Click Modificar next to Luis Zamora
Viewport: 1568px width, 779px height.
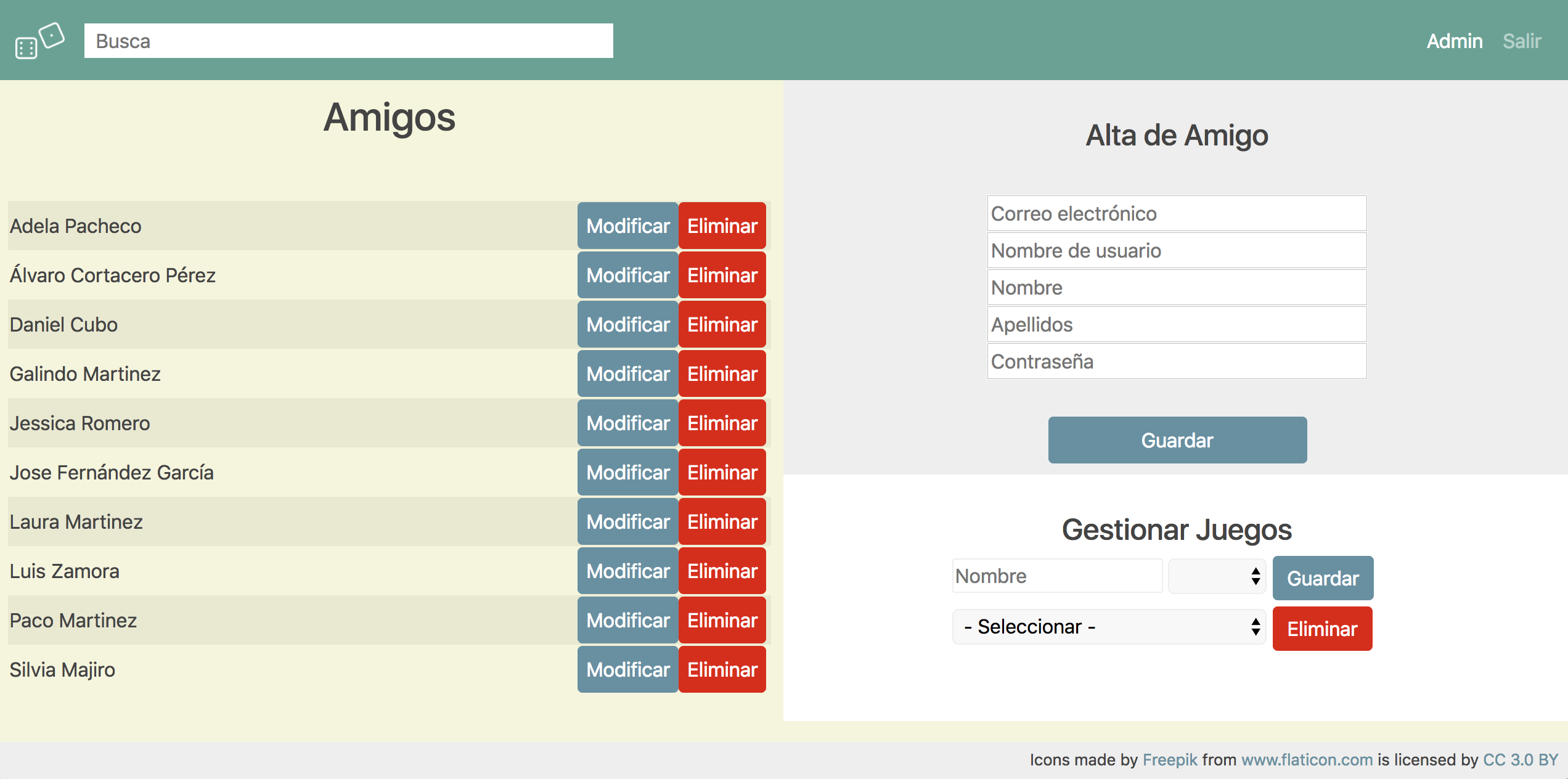pos(627,571)
